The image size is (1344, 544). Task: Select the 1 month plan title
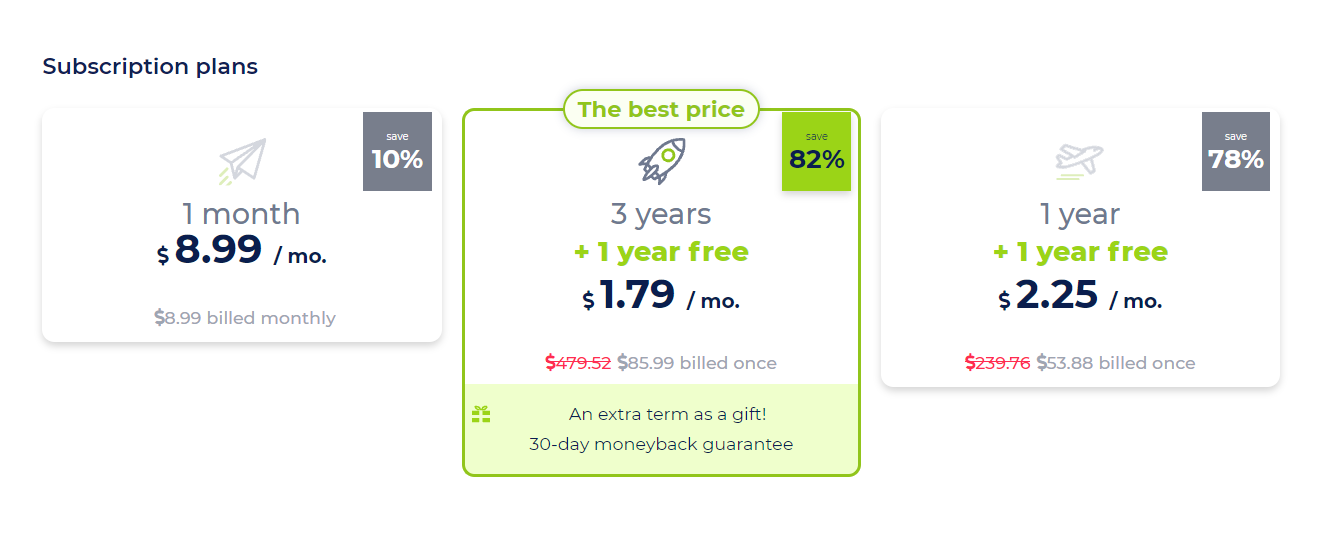pos(241,214)
